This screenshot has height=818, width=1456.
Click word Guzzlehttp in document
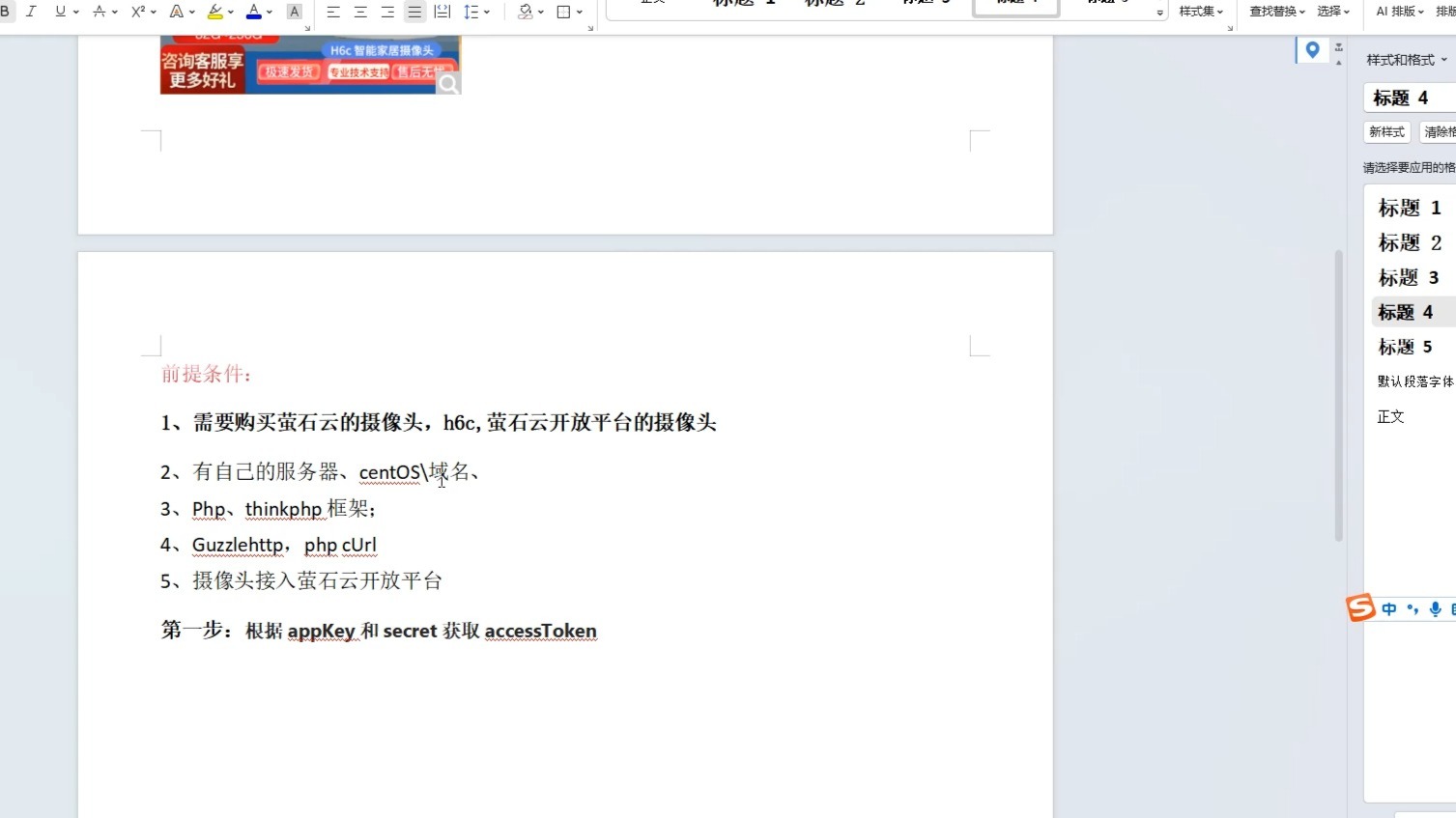239,545
